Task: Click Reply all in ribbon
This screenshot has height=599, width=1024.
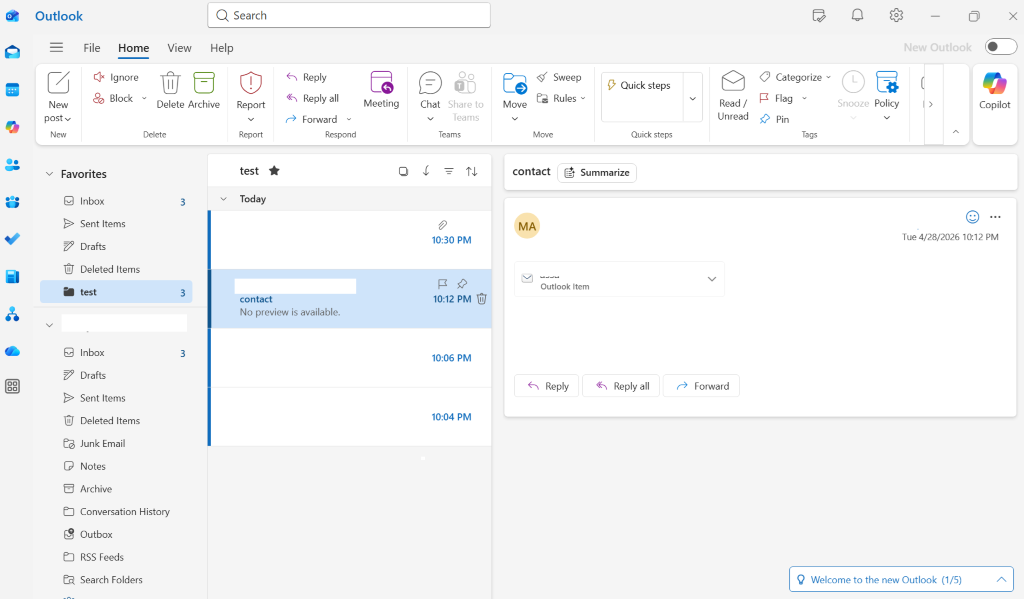Action: (313, 98)
